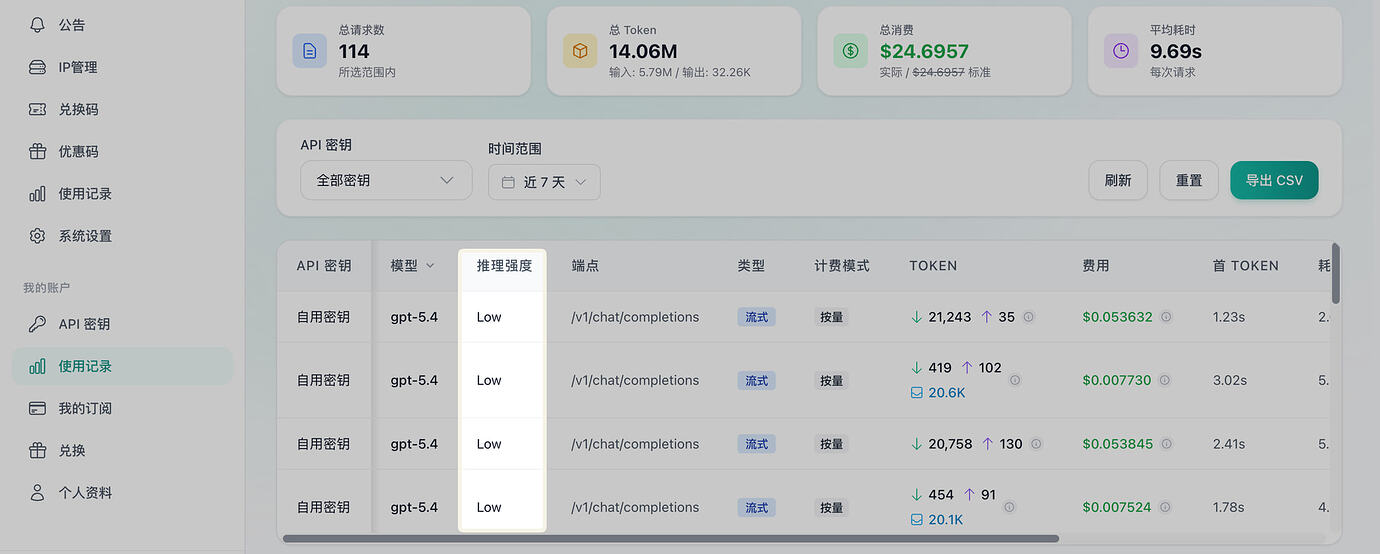Click the horizontal table scrollbar
This screenshot has width=1380, height=554.
coord(670,538)
